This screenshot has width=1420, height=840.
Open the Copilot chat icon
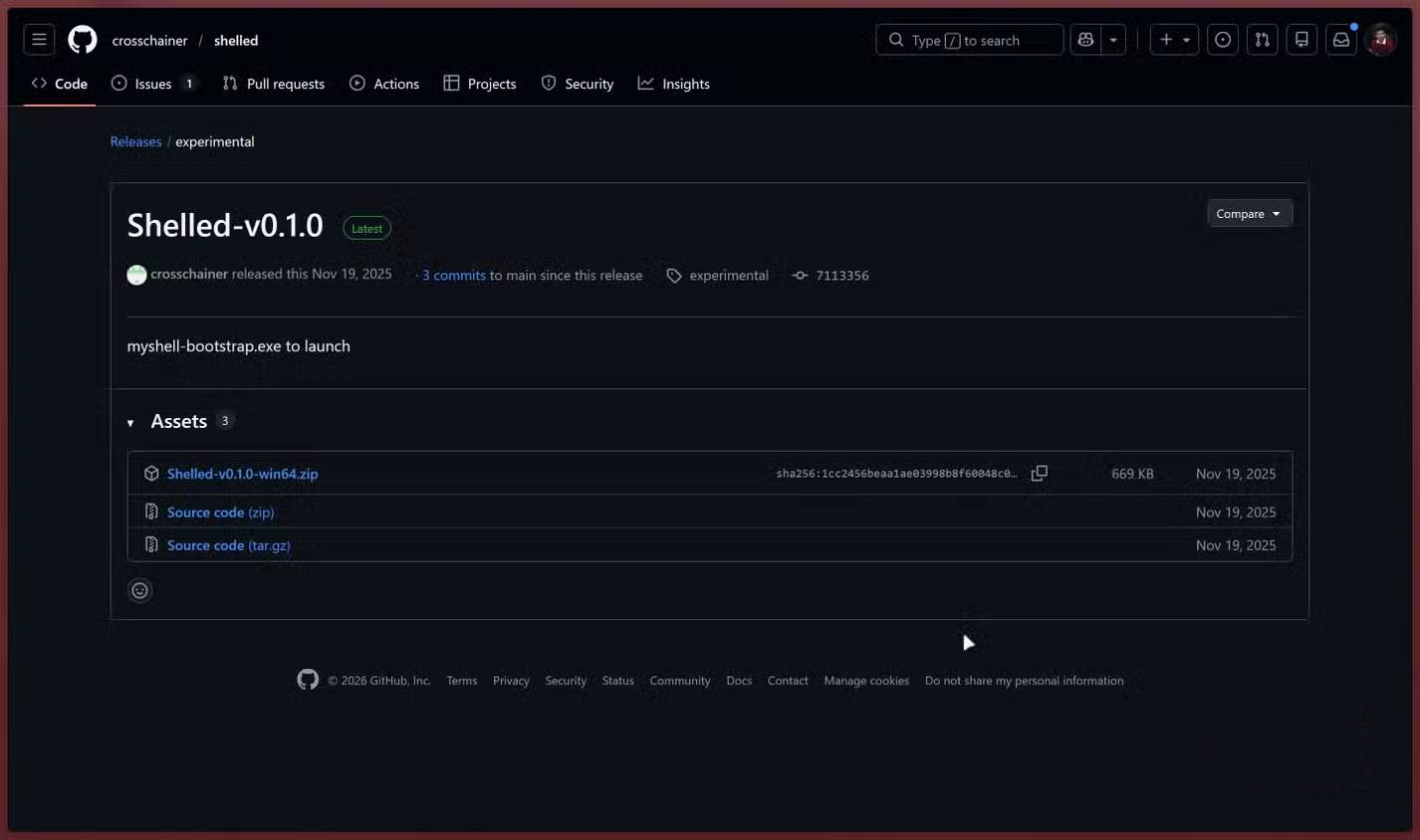tap(1085, 40)
